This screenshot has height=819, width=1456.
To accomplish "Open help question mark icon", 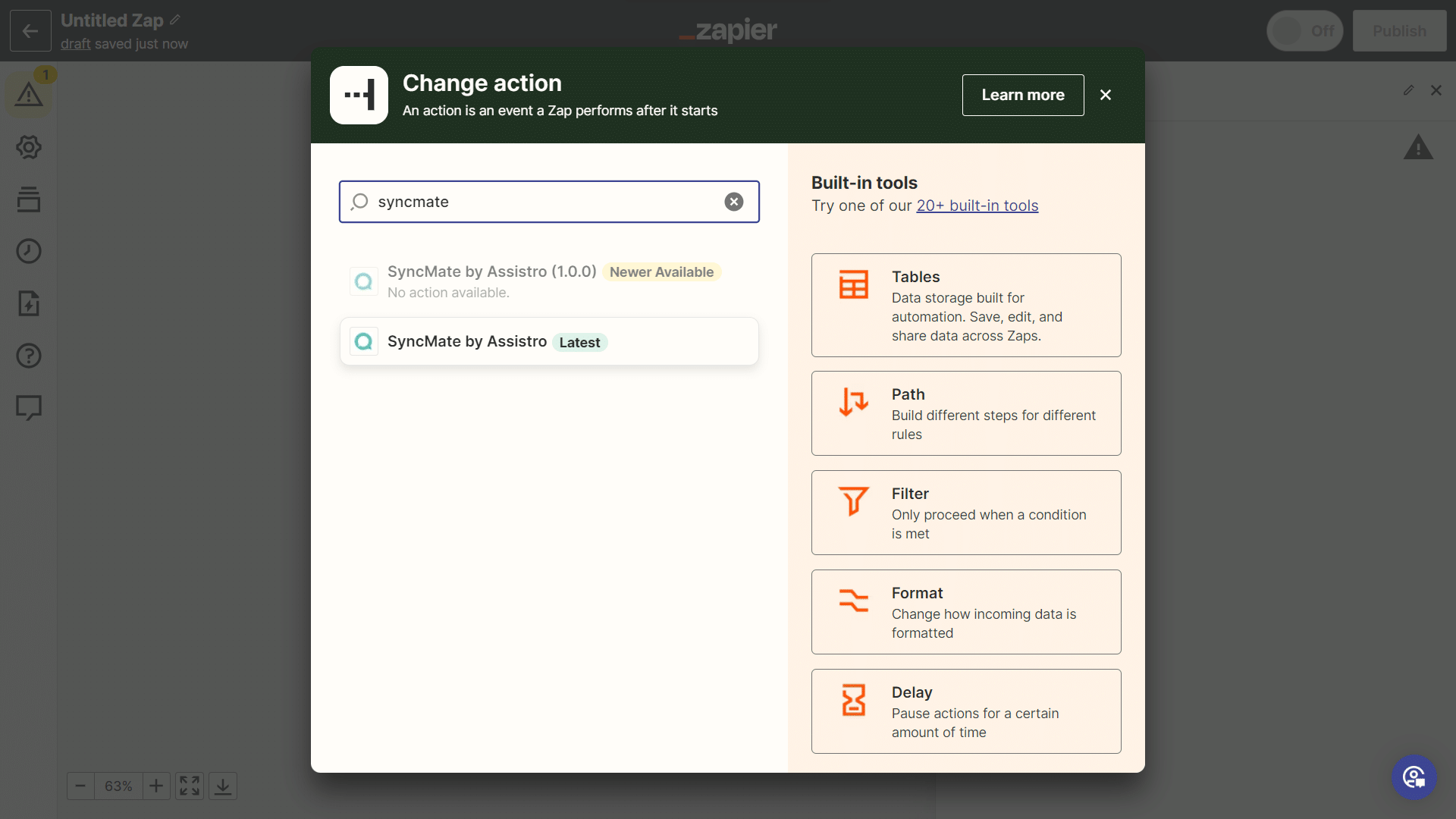I will [x=29, y=356].
